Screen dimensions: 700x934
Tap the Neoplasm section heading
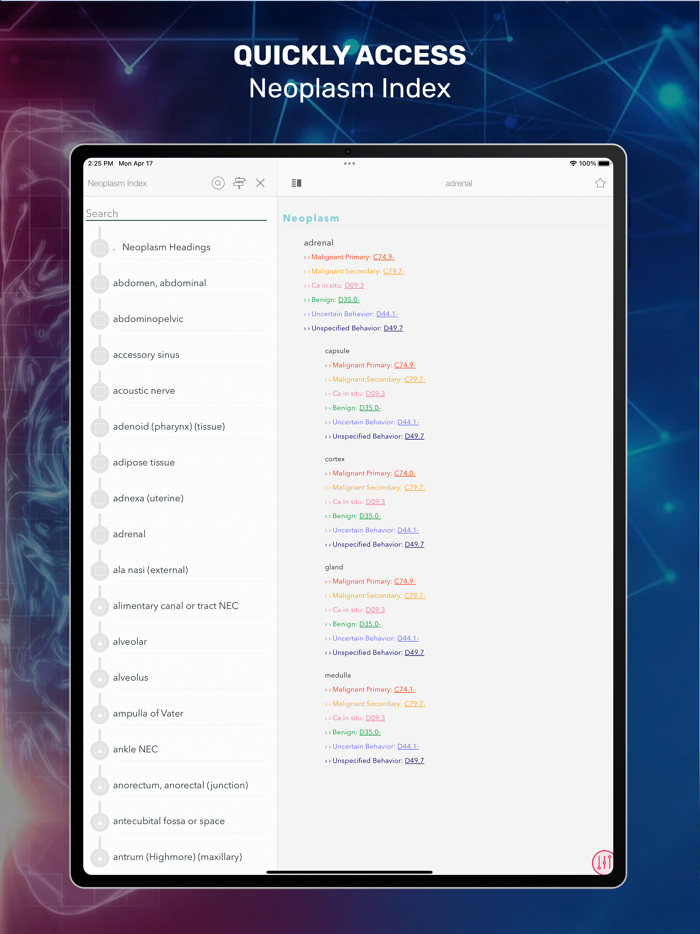click(311, 218)
